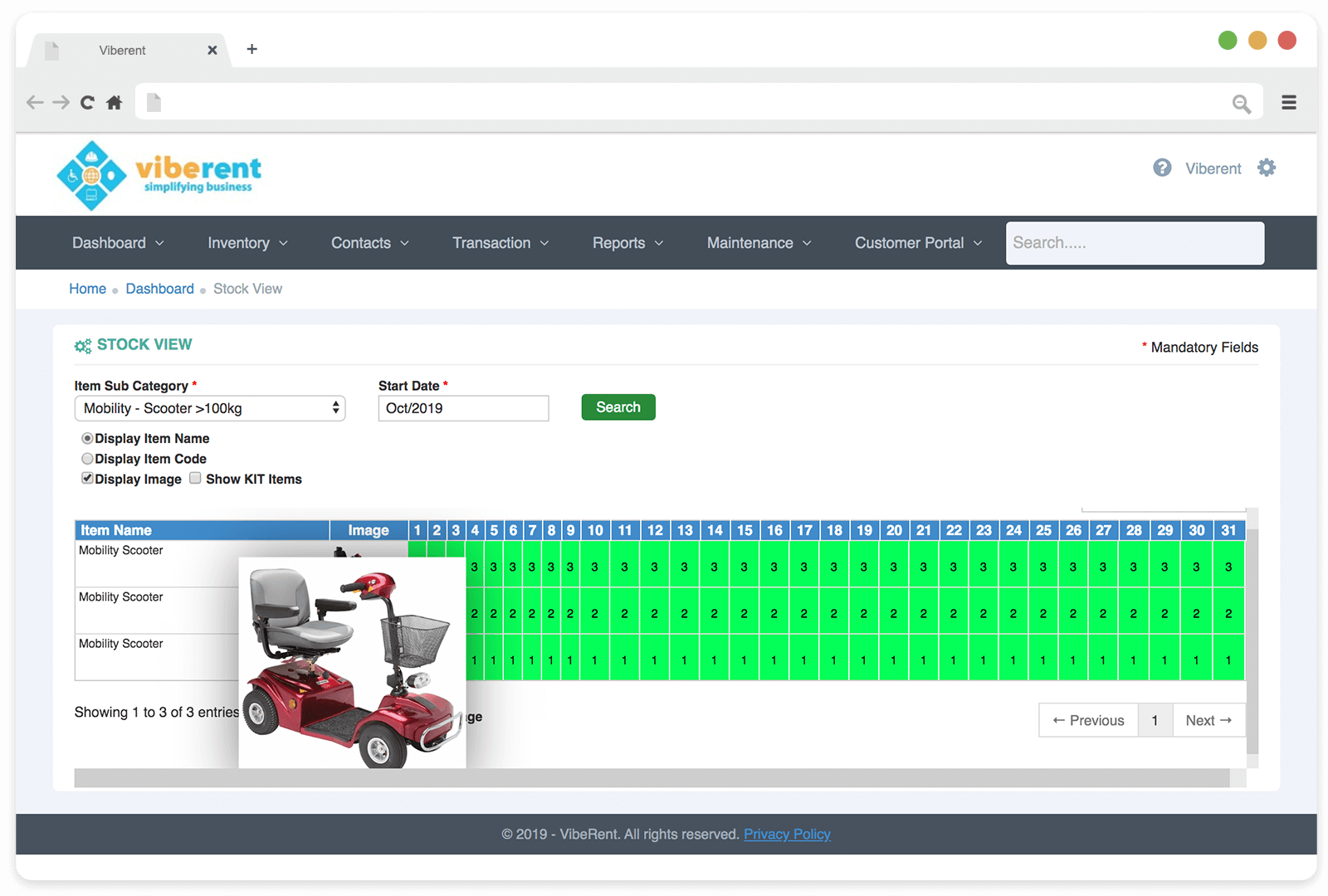
Task: Open the Transaction menu
Action: click(500, 243)
